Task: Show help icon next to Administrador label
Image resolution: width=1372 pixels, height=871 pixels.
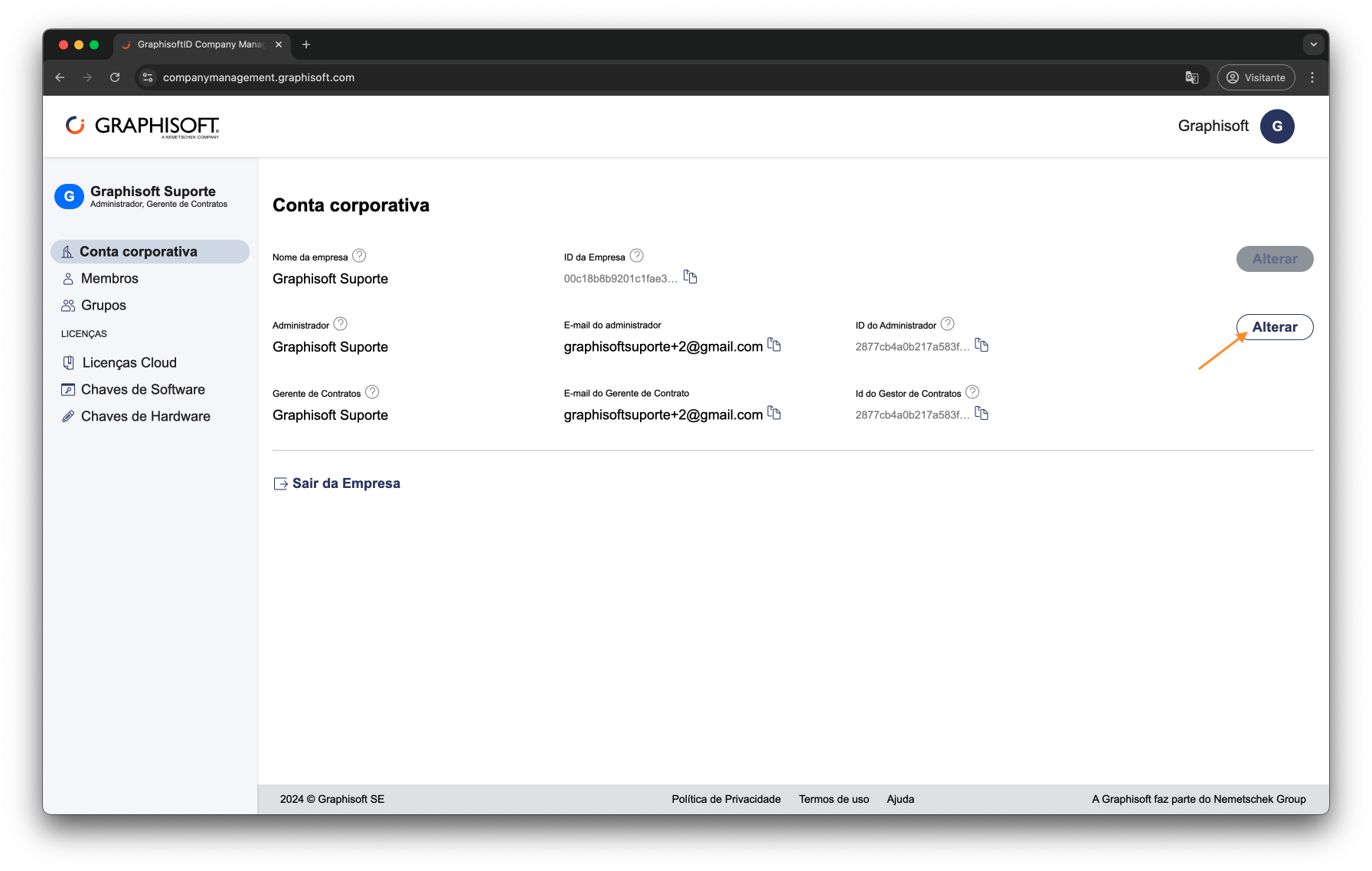Action: point(341,324)
